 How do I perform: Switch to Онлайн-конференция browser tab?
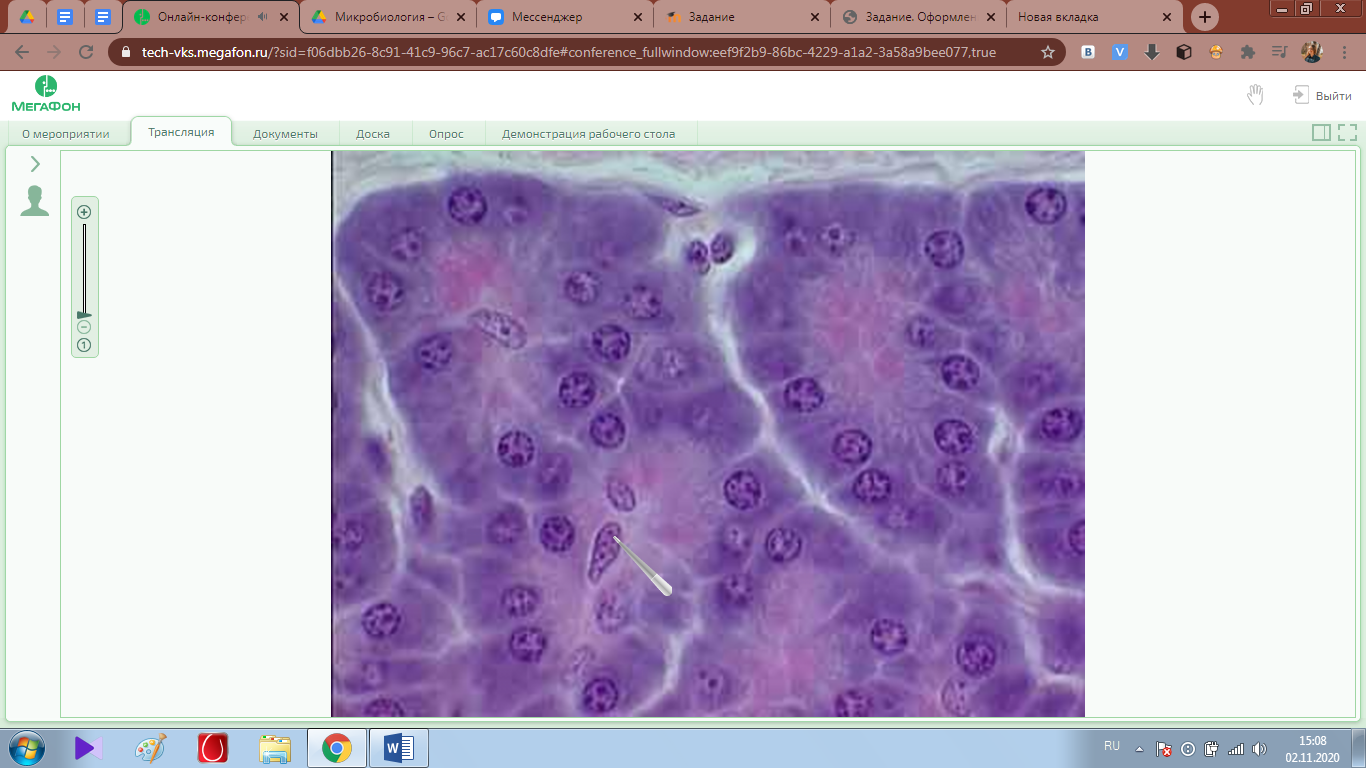pos(210,17)
